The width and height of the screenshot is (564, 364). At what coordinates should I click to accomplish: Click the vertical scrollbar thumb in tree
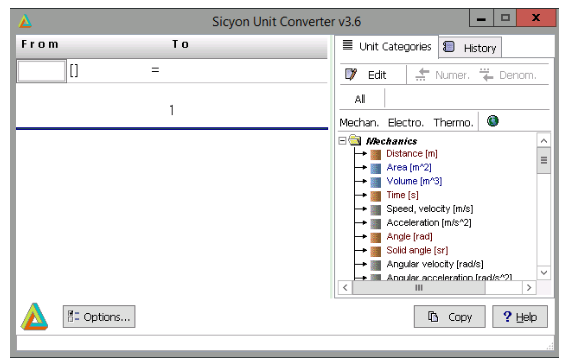[543, 160]
